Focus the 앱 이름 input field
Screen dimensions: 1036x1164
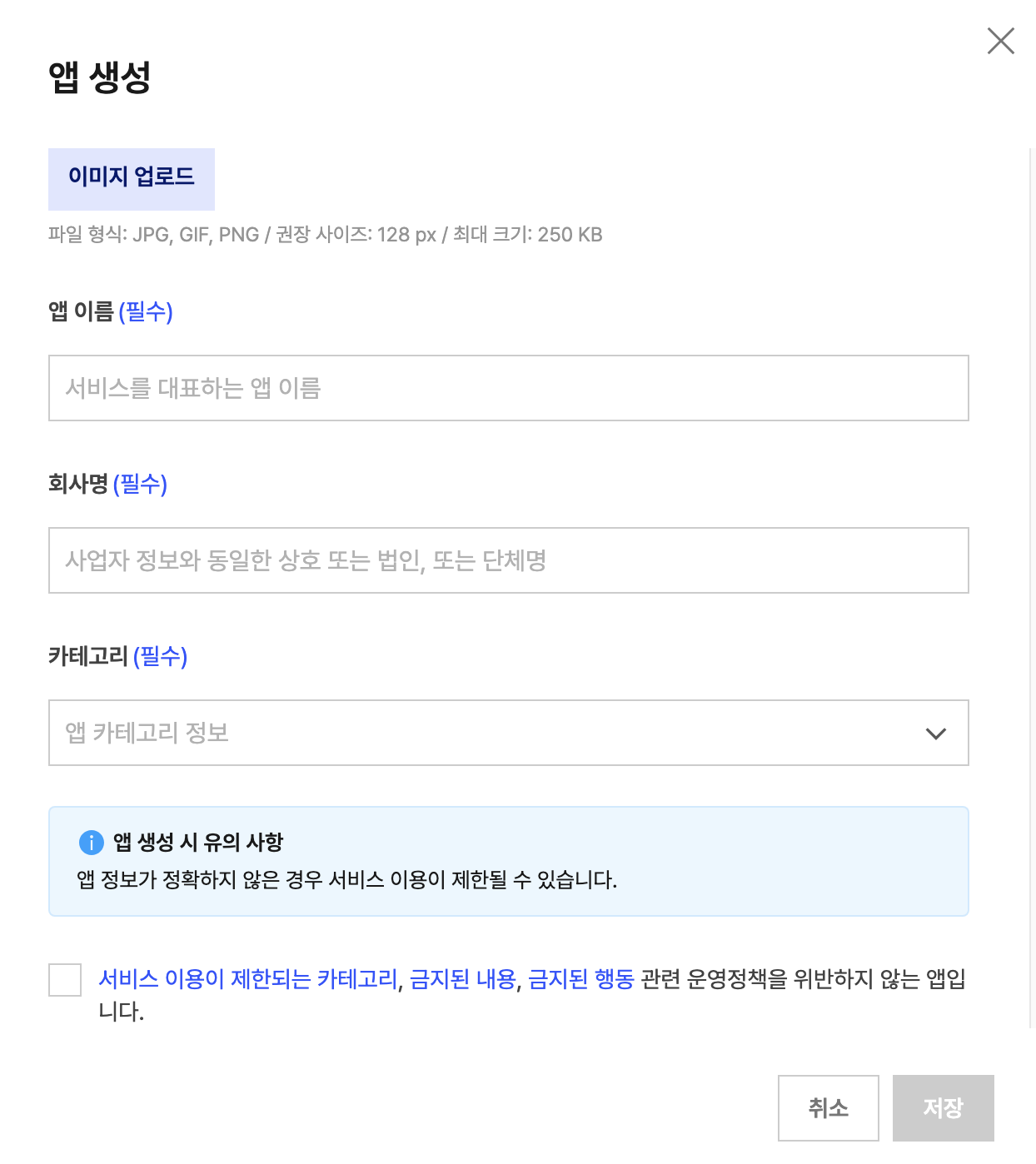tap(508, 388)
